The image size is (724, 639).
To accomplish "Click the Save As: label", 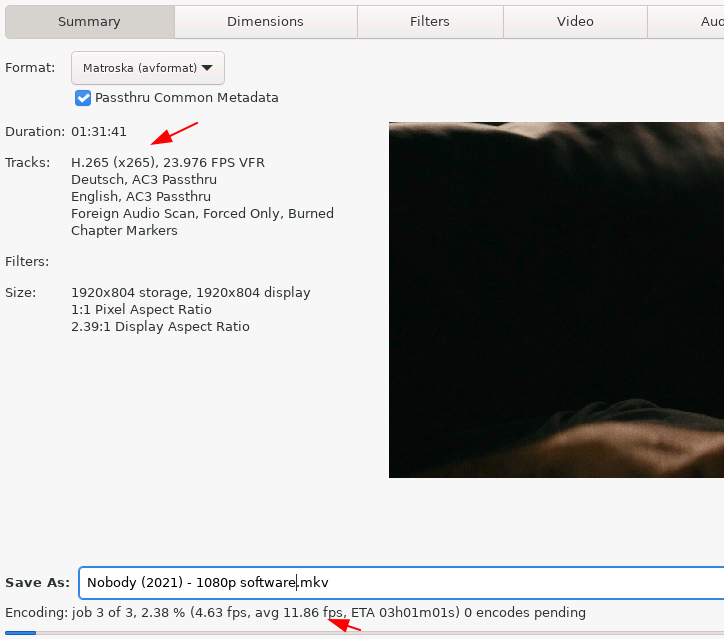I will [37, 583].
